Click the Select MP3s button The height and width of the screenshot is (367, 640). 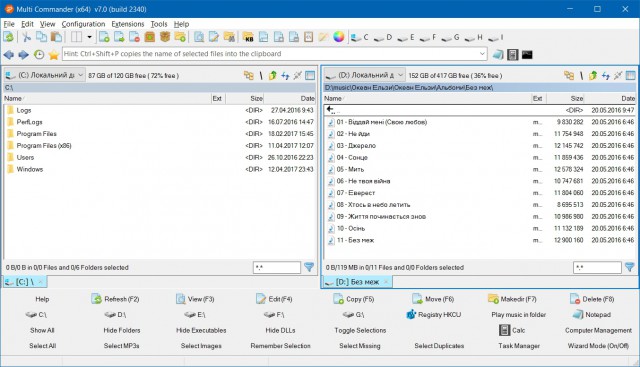pos(121,346)
